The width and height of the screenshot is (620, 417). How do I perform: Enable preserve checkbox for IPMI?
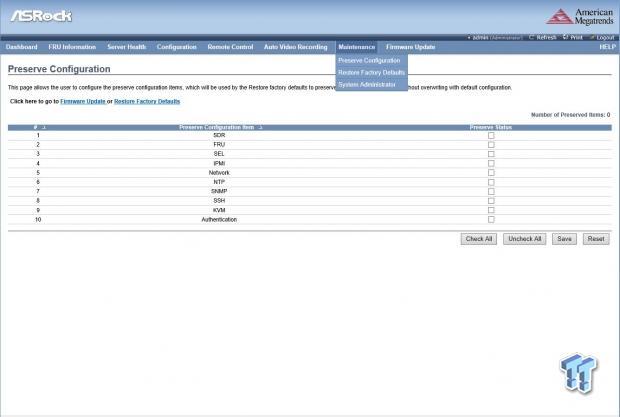click(491, 163)
